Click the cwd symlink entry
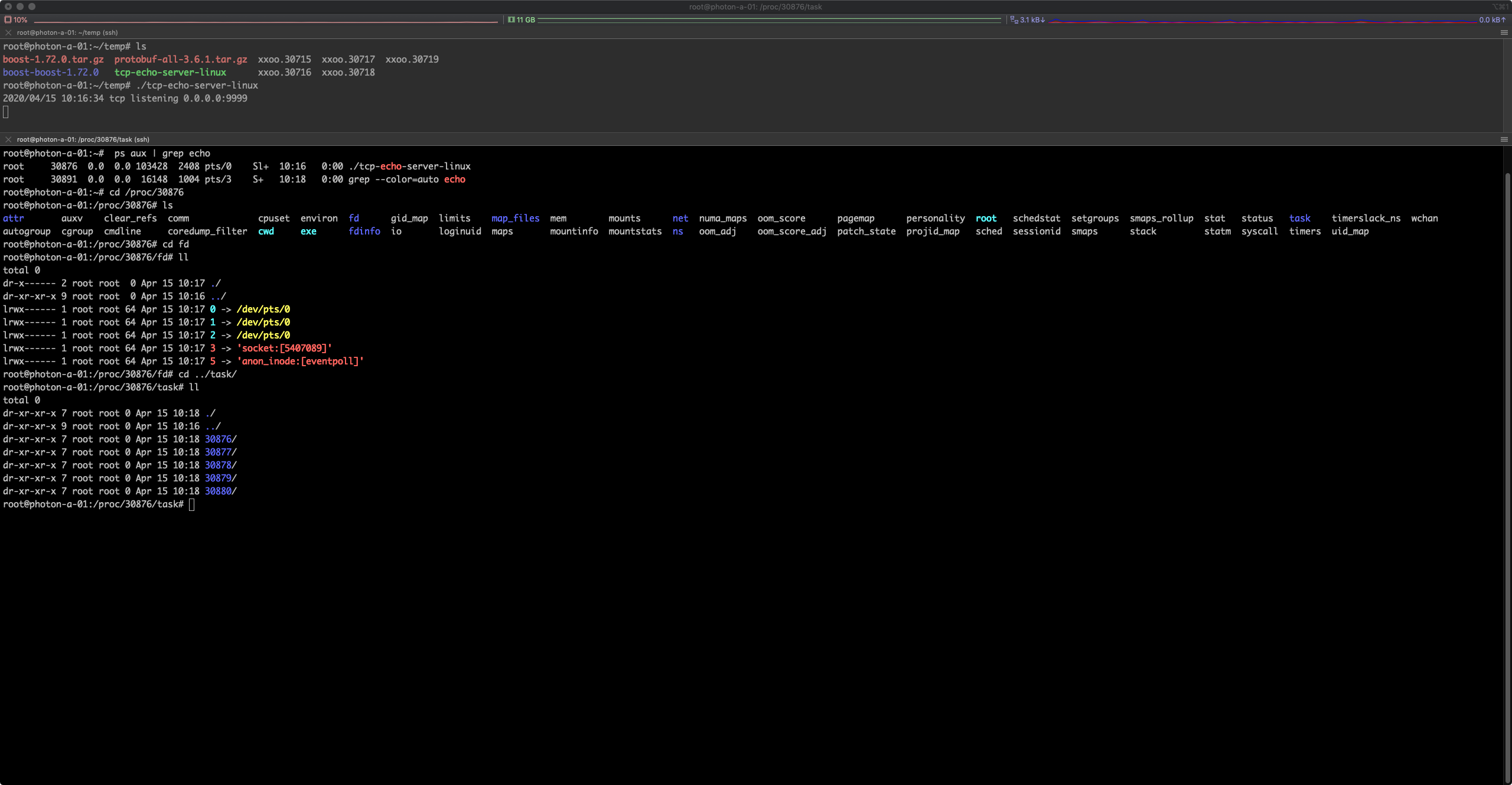1512x785 pixels. [266, 231]
